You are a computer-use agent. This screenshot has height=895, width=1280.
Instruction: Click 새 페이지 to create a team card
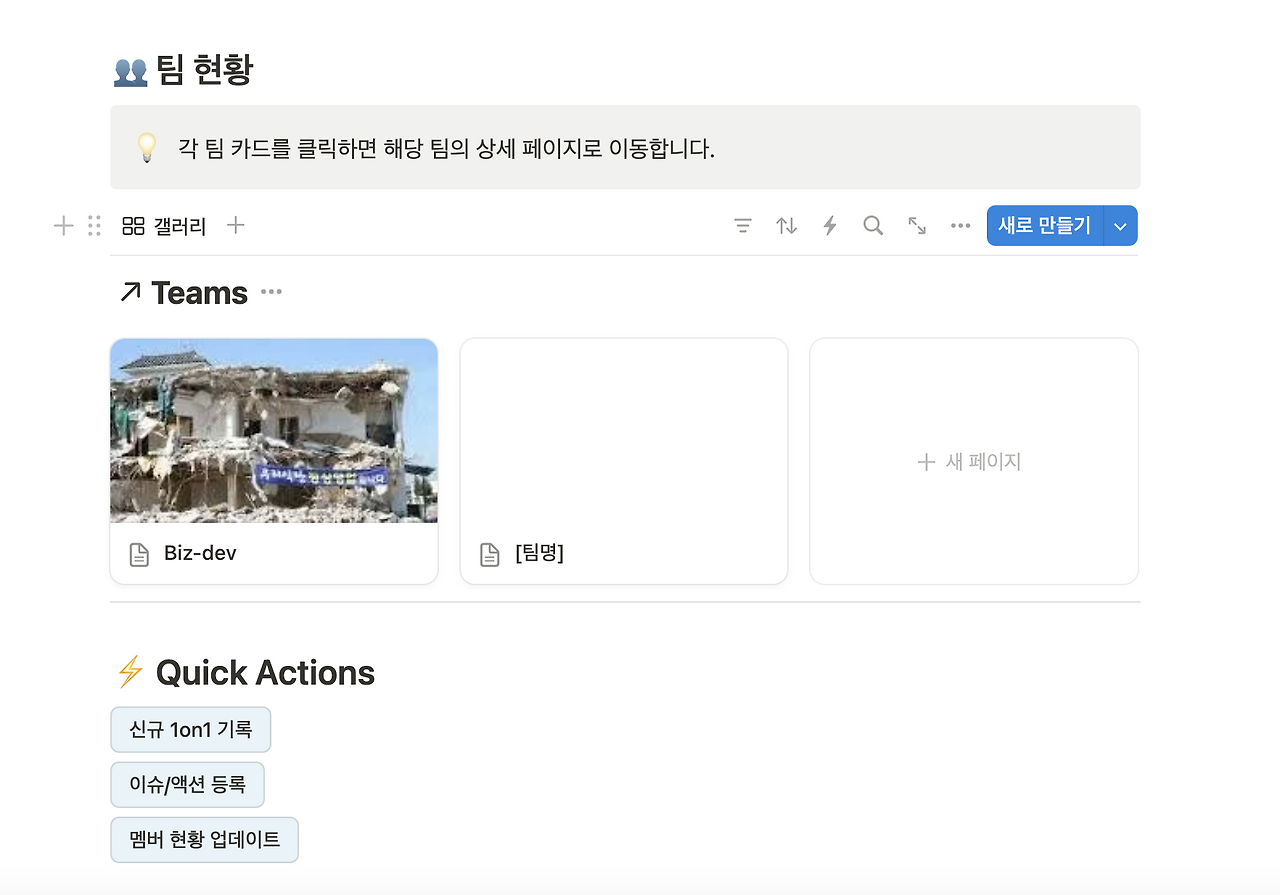click(x=970, y=461)
